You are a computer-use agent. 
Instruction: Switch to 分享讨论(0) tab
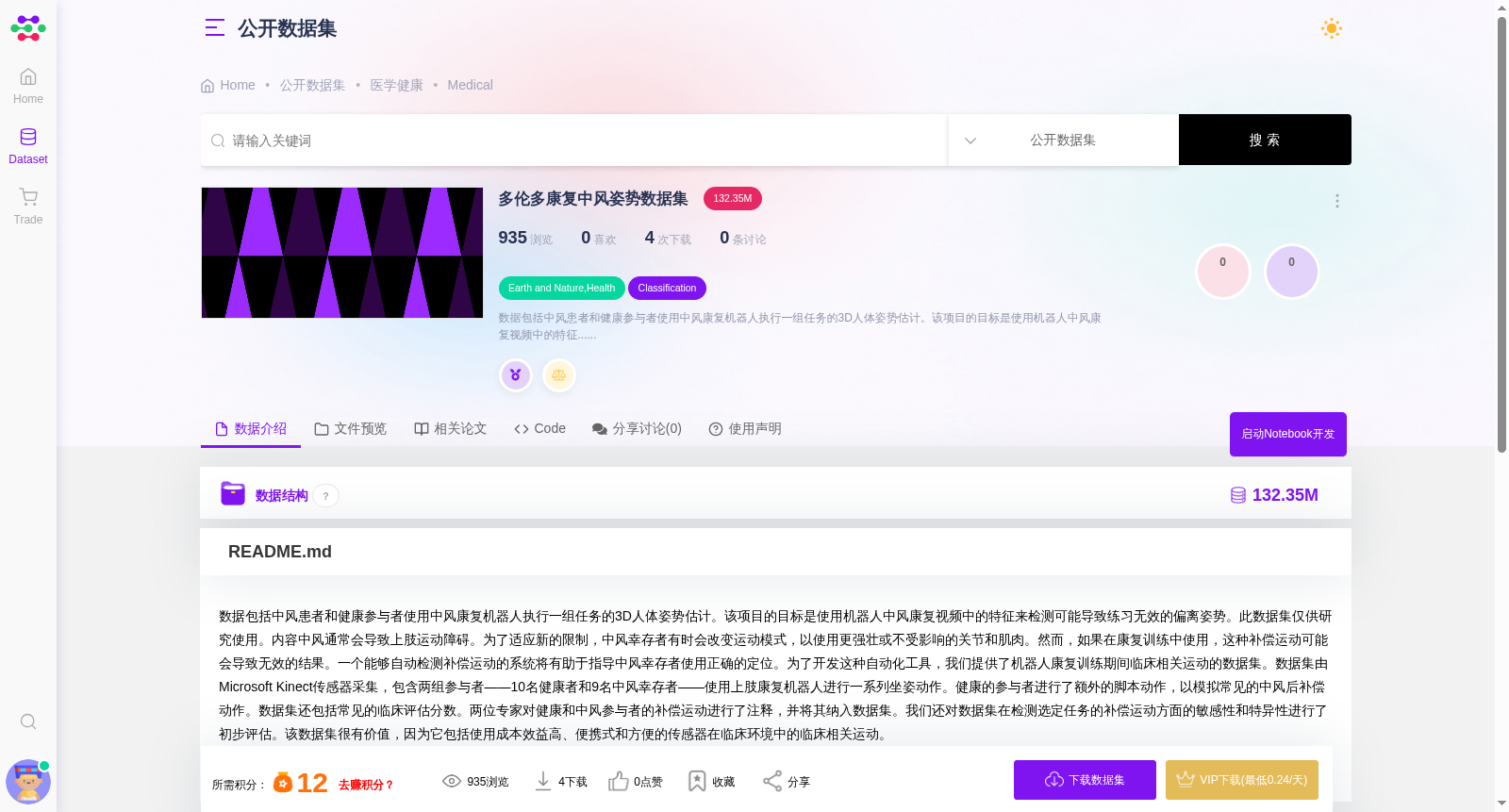[x=637, y=428]
